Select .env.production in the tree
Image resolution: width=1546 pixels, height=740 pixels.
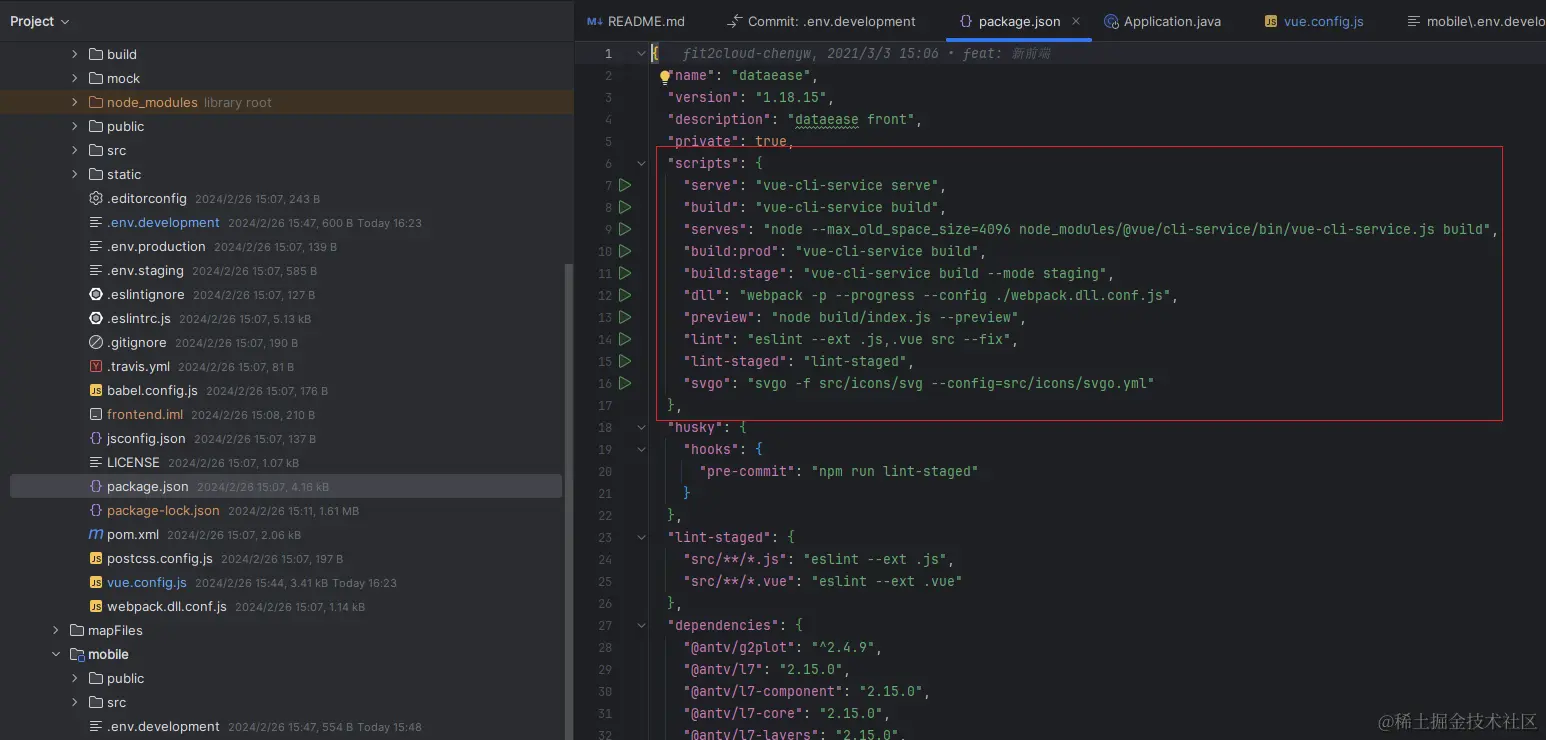pyautogui.click(x=156, y=246)
